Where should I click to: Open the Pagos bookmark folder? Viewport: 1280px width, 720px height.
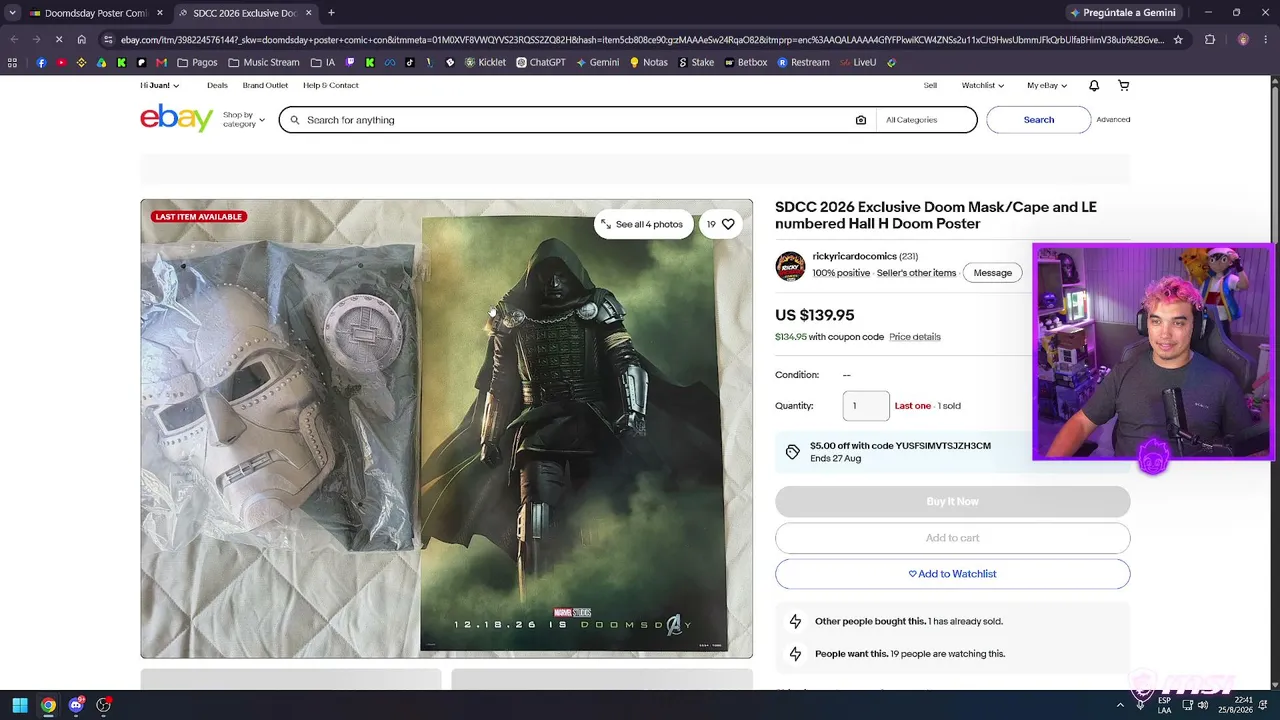(x=197, y=62)
